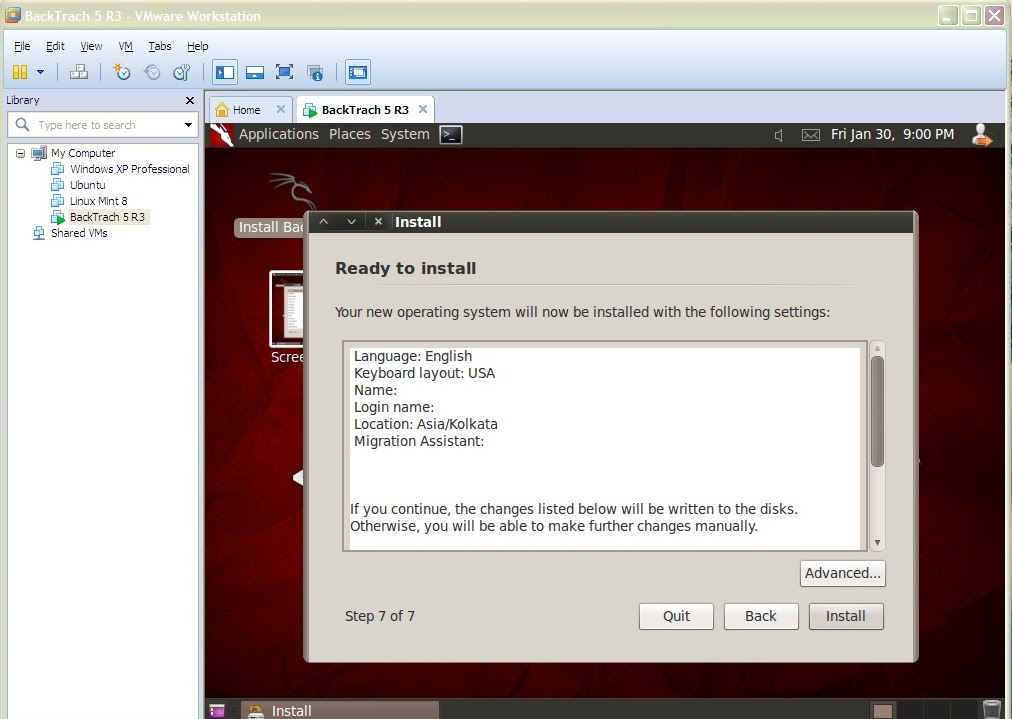Open the power options dropdown arrow
1012x719 pixels.
41,72
